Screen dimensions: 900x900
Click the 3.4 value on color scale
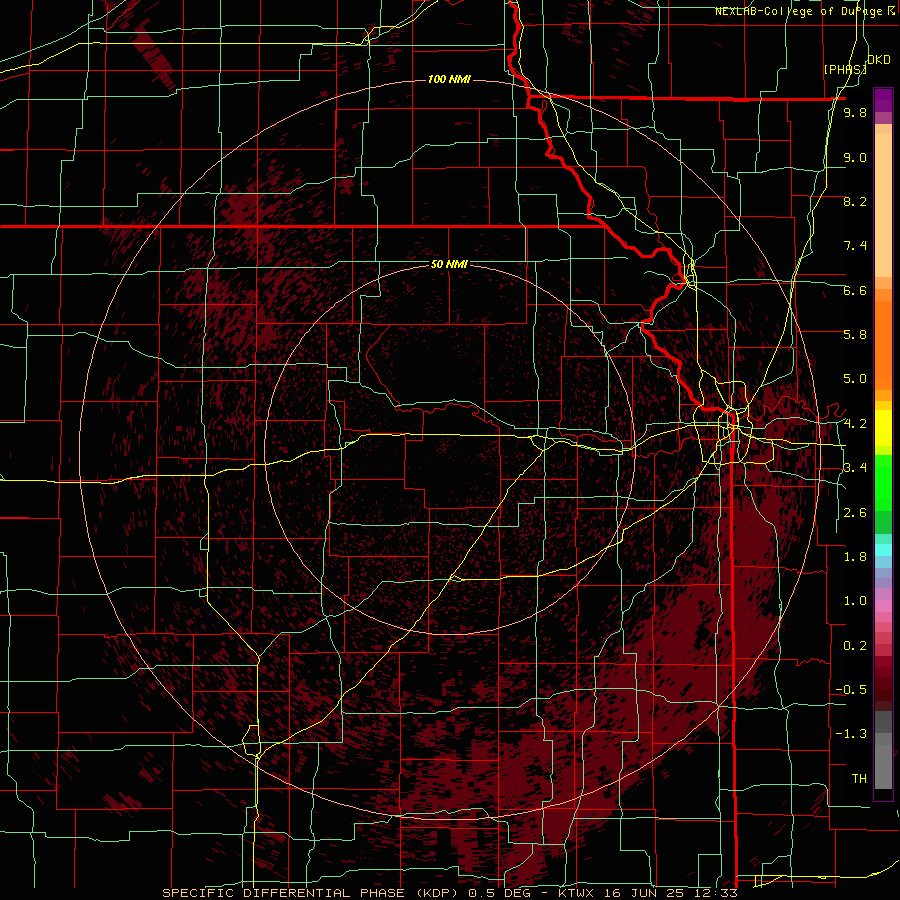click(855, 468)
